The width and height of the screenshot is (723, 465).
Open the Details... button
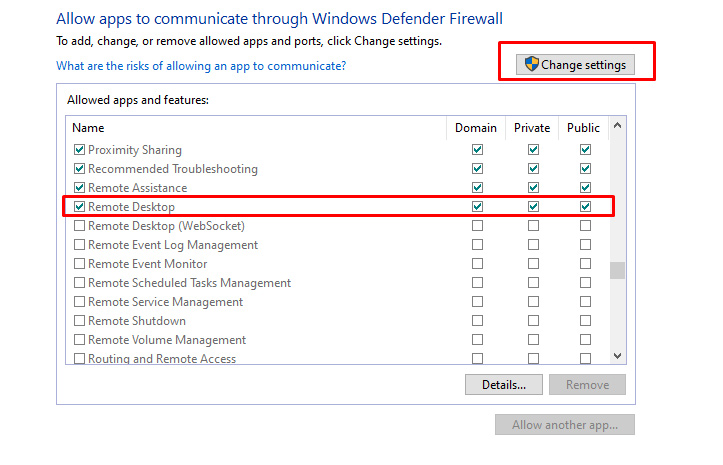503,385
